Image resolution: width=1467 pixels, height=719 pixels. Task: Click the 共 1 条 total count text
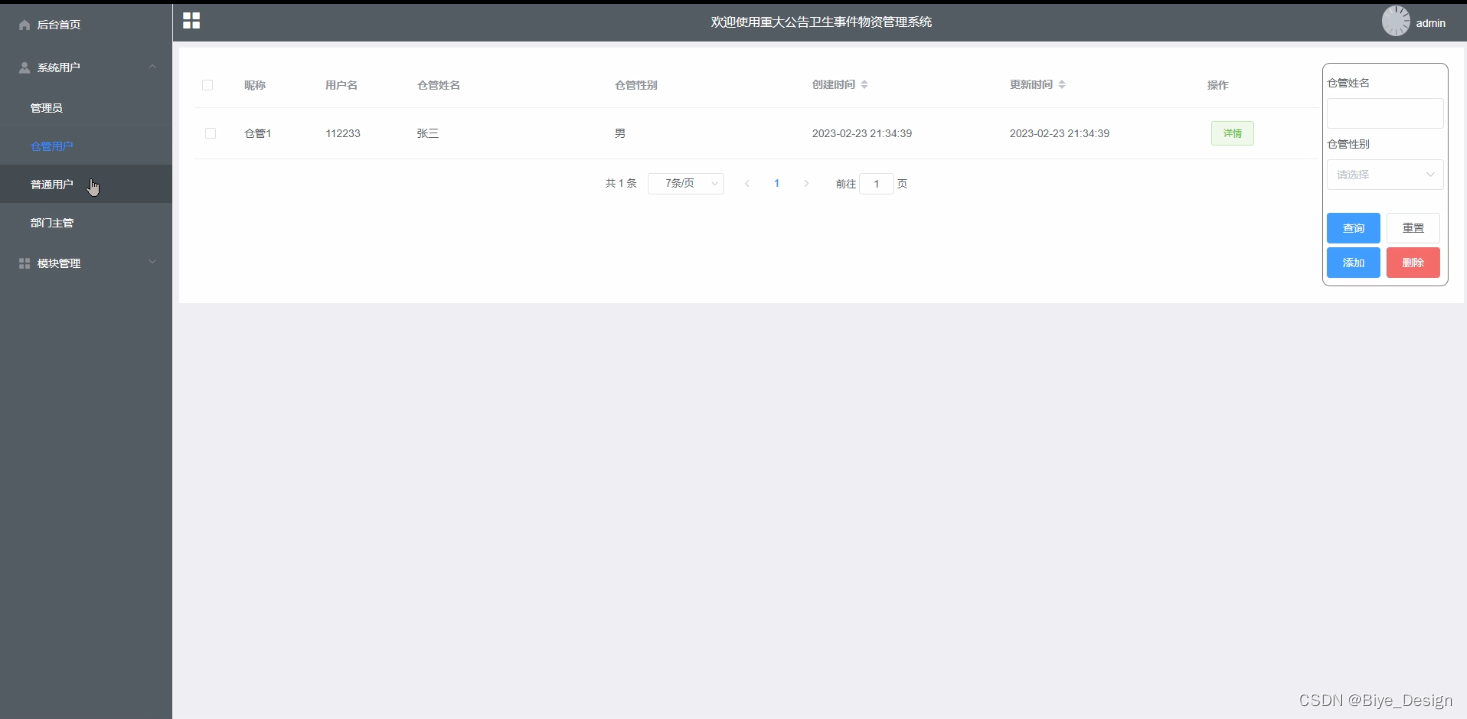point(621,184)
